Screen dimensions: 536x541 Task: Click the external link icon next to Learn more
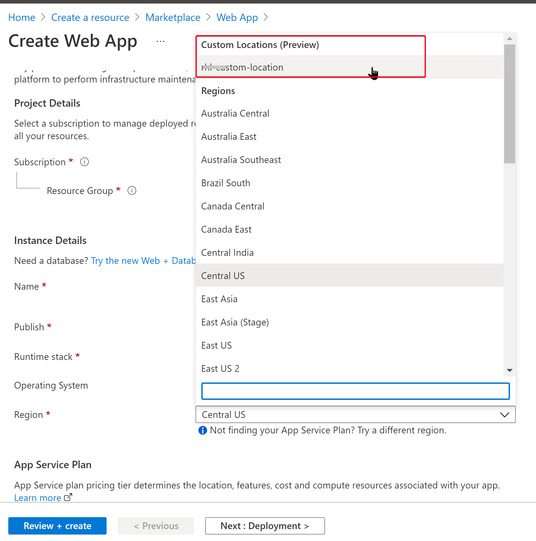point(68,497)
